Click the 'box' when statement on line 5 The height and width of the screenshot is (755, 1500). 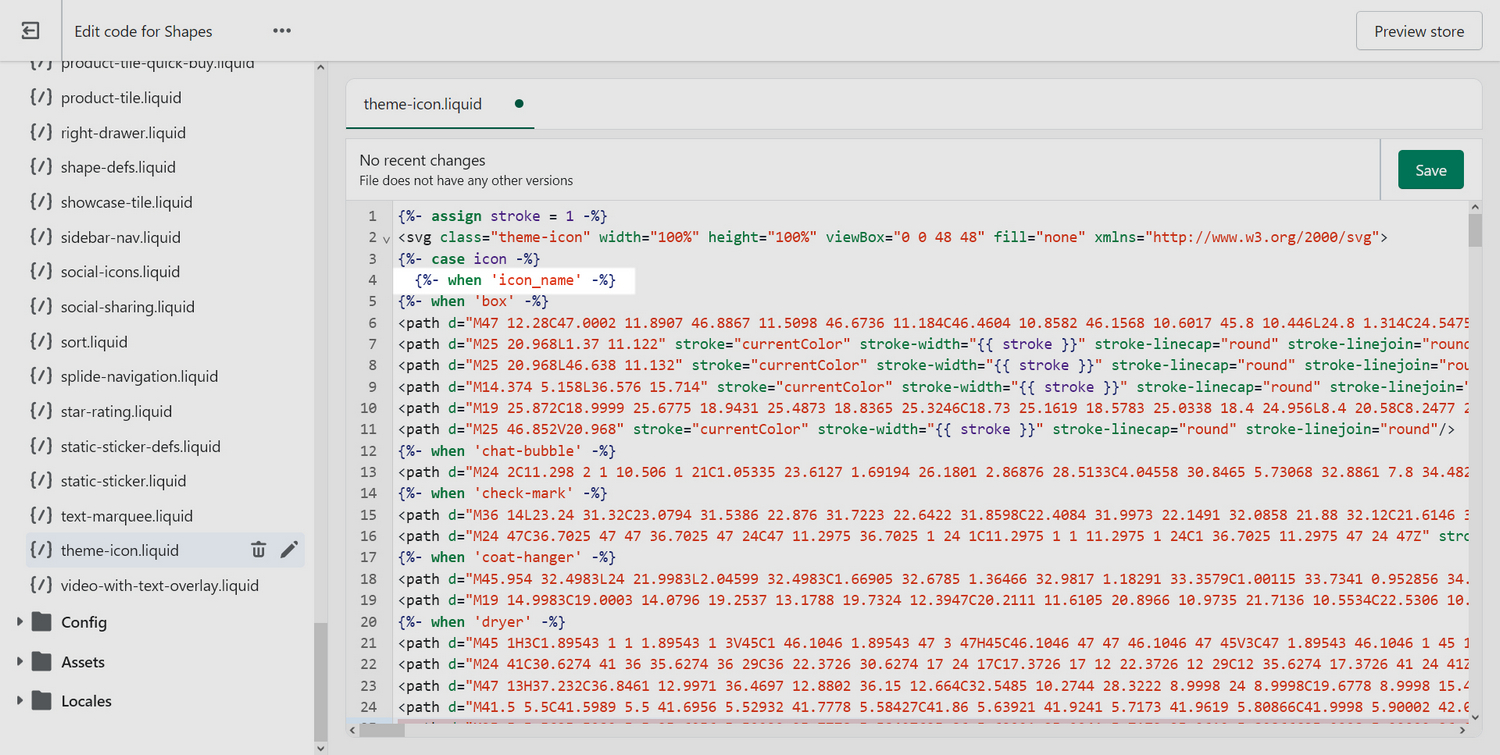click(473, 301)
